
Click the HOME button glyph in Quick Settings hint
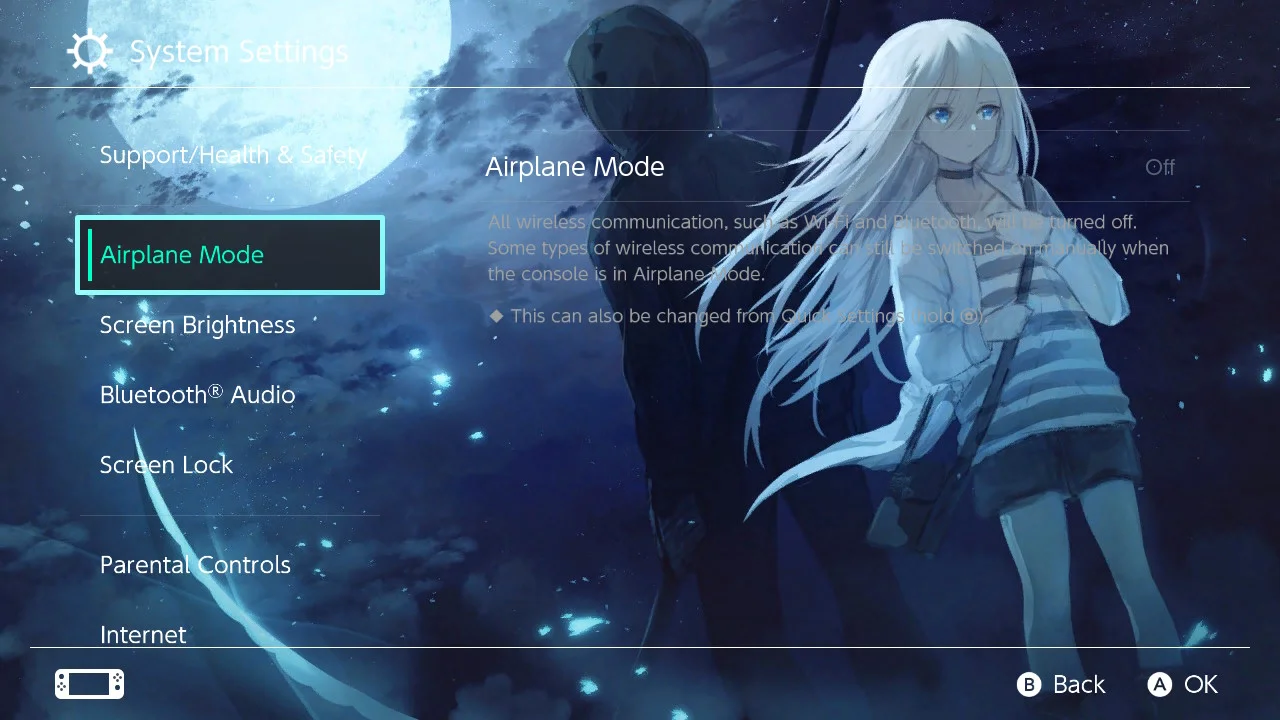pos(968,316)
